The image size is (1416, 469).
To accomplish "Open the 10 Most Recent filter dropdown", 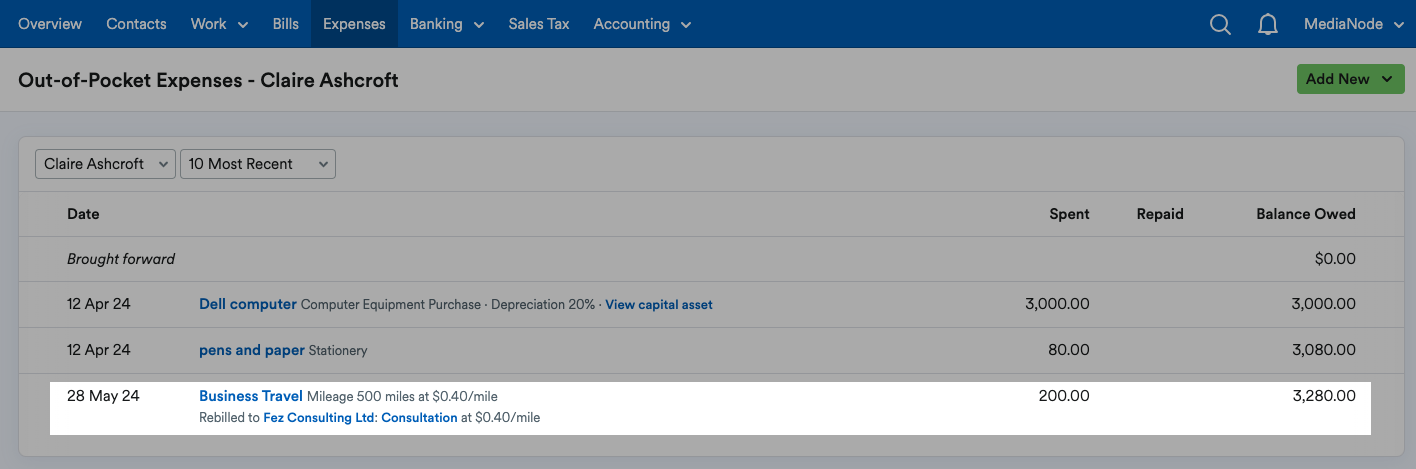I will pyautogui.click(x=258, y=164).
